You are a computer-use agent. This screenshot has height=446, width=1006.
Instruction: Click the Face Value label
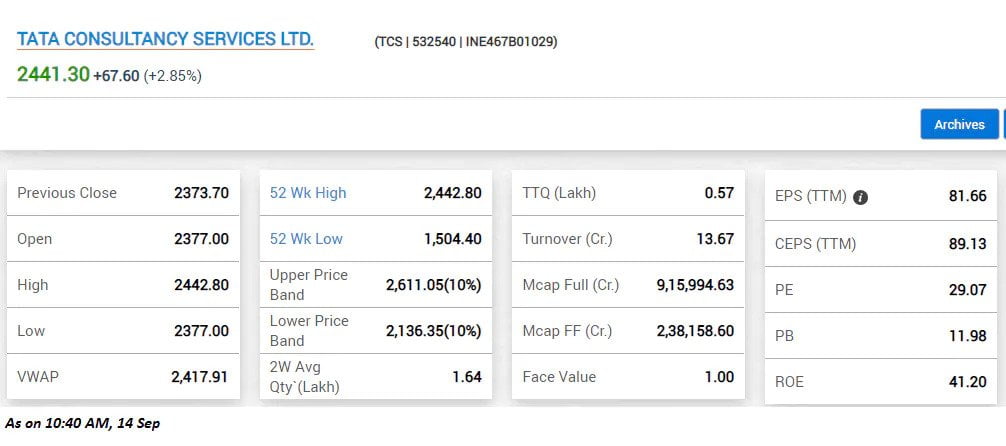tap(559, 377)
